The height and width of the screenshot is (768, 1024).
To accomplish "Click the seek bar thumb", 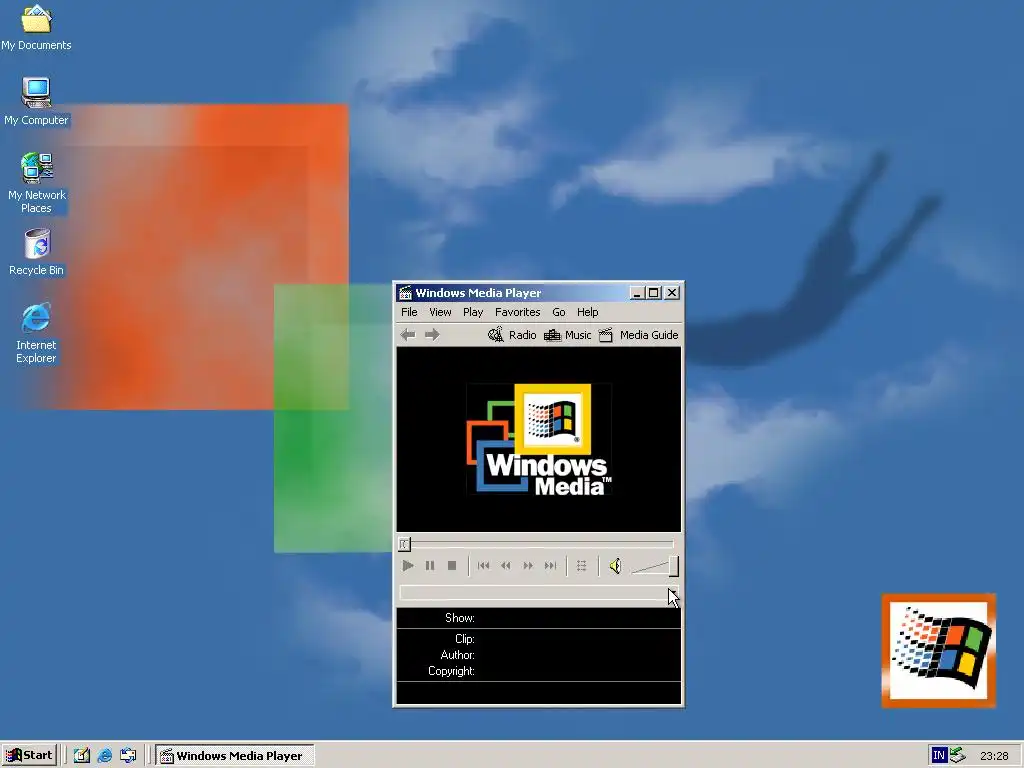I will click(404, 544).
